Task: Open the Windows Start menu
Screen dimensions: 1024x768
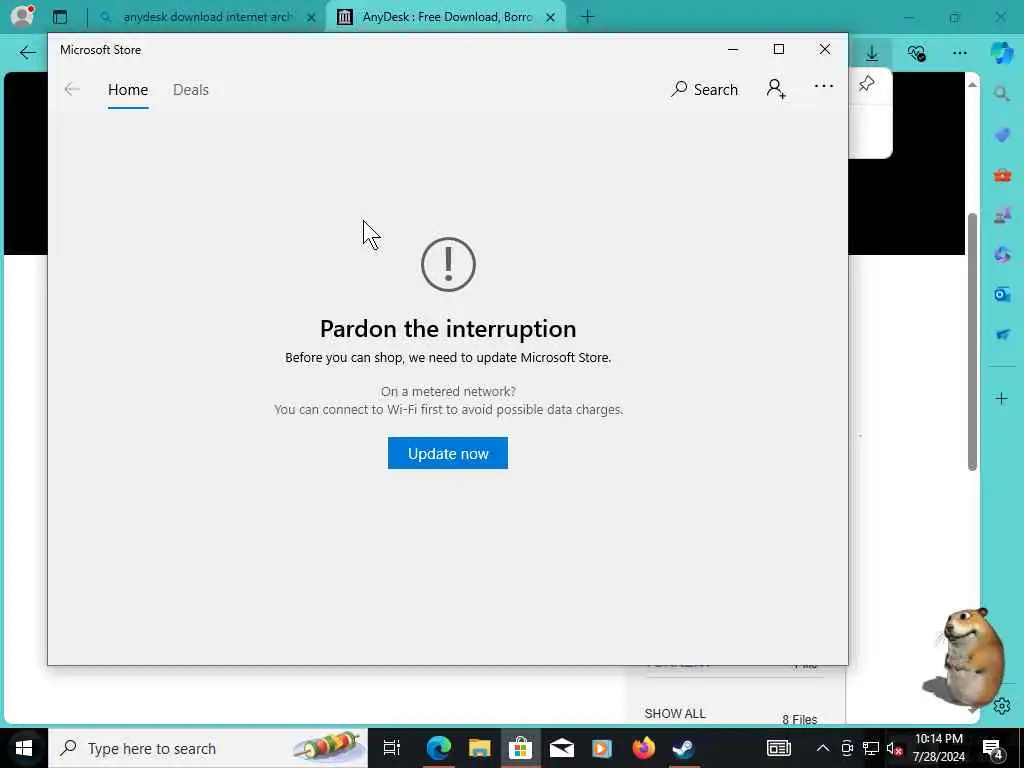Action: coord(24,748)
